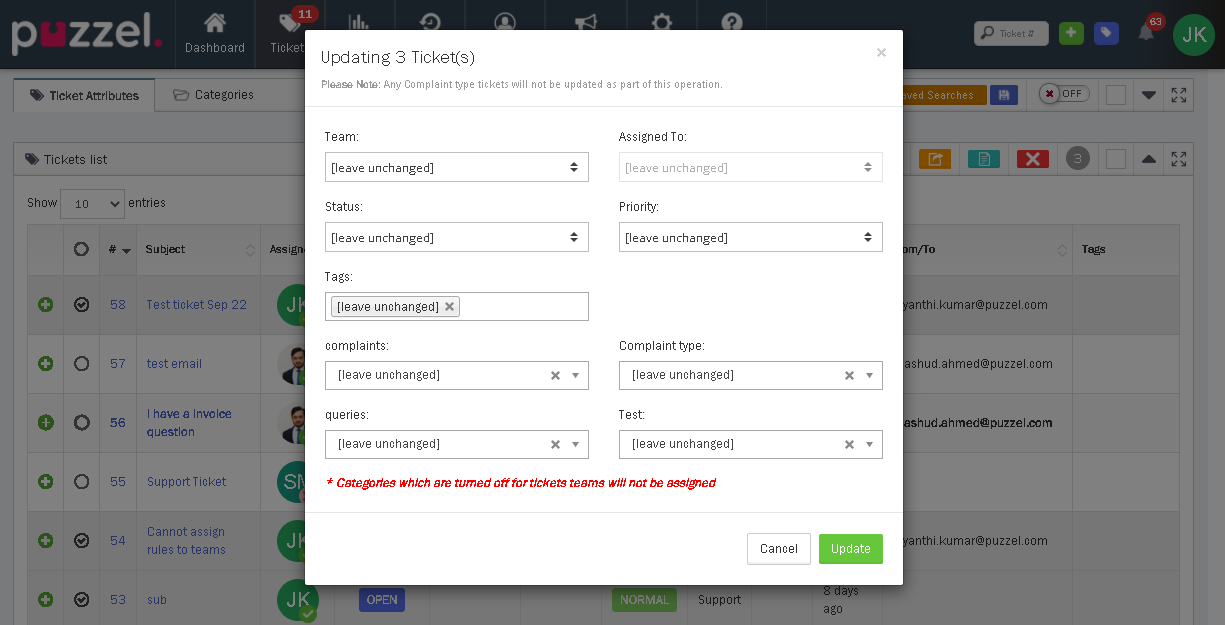This screenshot has width=1225, height=625.
Task: Open the Team dropdown
Action: [x=456, y=168]
